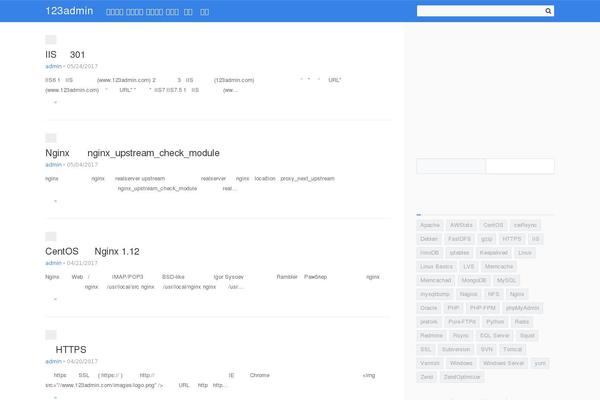
Task: Click admin author on 05/24/2017 post
Action: click(x=53, y=66)
